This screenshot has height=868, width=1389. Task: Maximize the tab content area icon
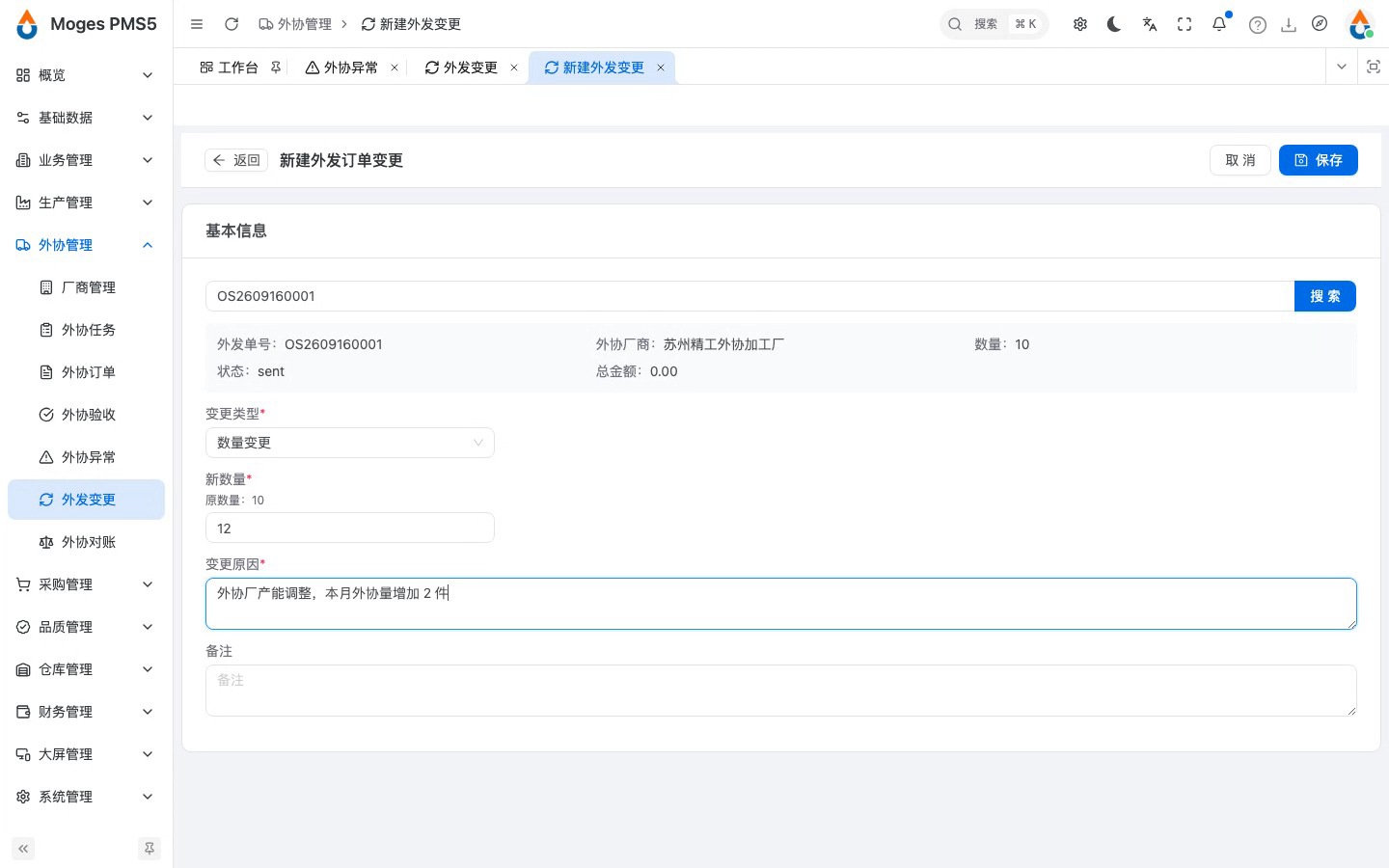point(1374,67)
